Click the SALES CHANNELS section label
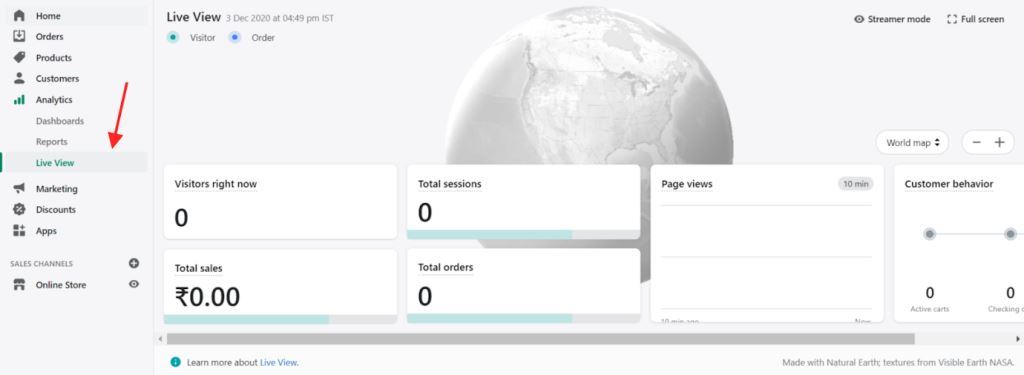 click(42, 264)
